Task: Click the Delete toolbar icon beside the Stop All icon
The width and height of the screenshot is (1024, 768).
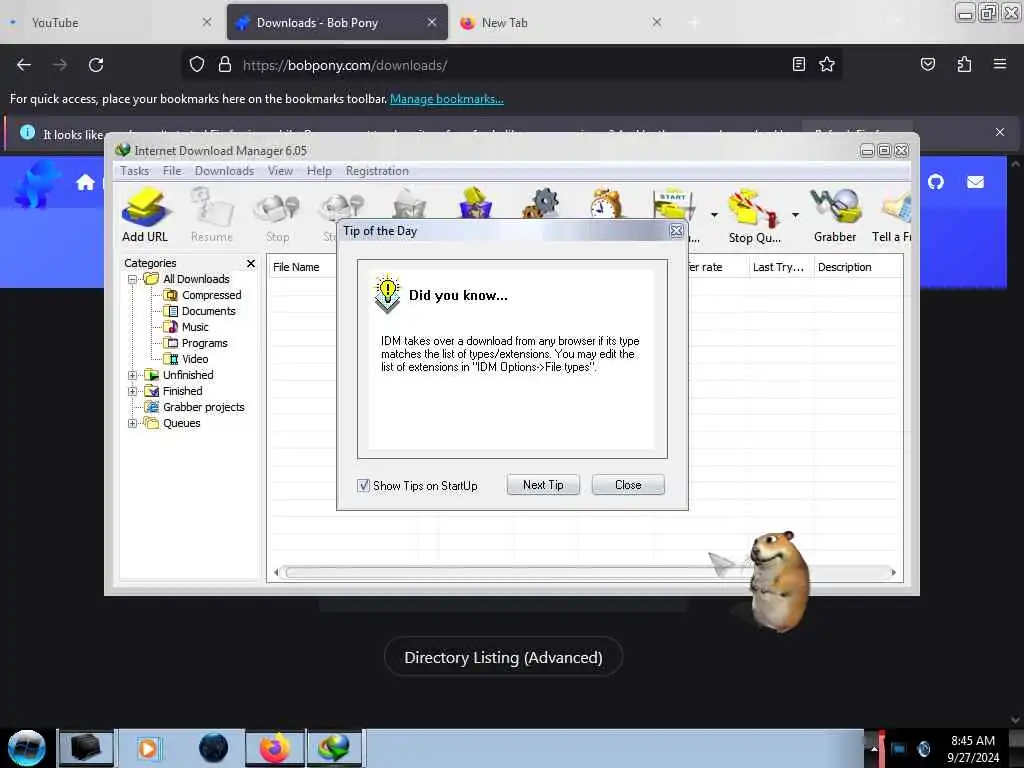Action: [x=409, y=202]
